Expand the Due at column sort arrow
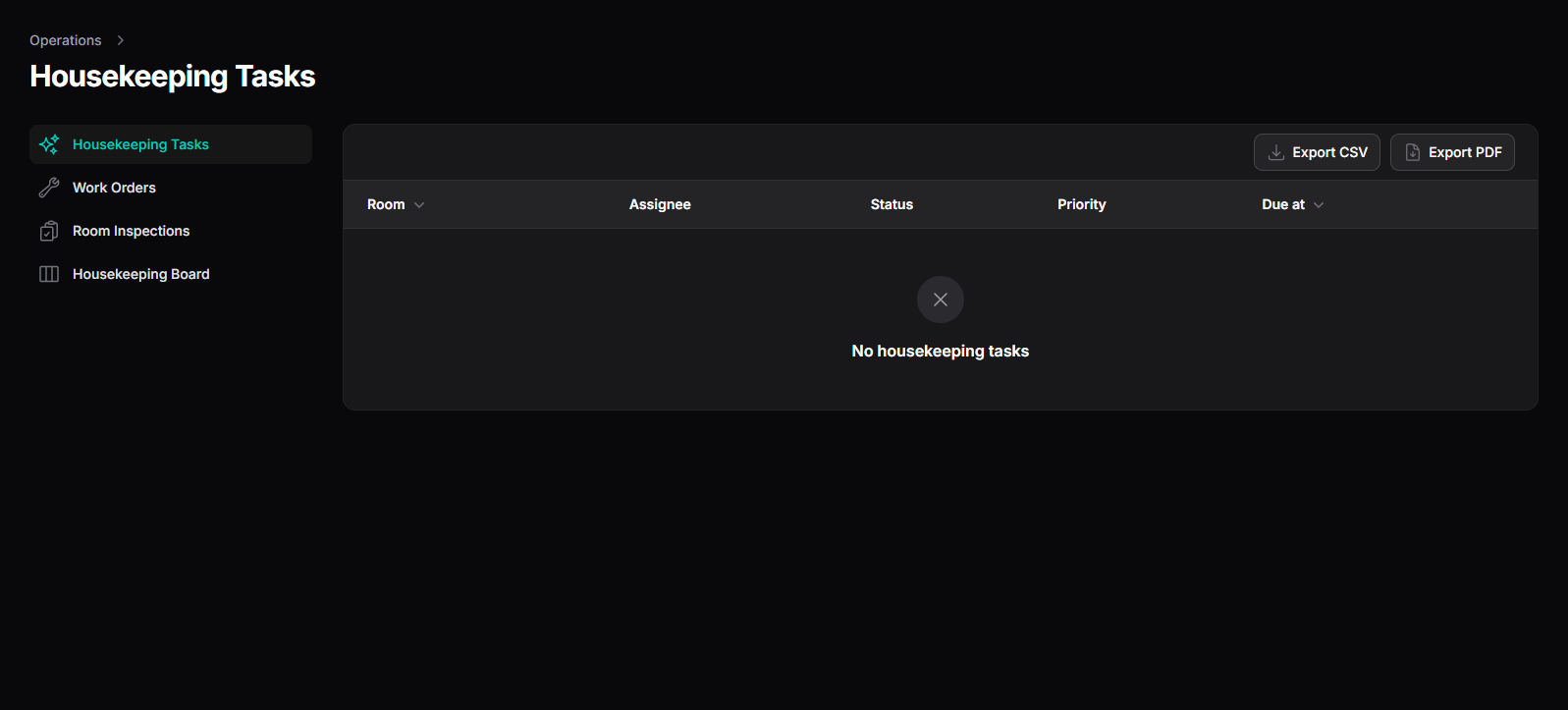1568x710 pixels. point(1319,204)
